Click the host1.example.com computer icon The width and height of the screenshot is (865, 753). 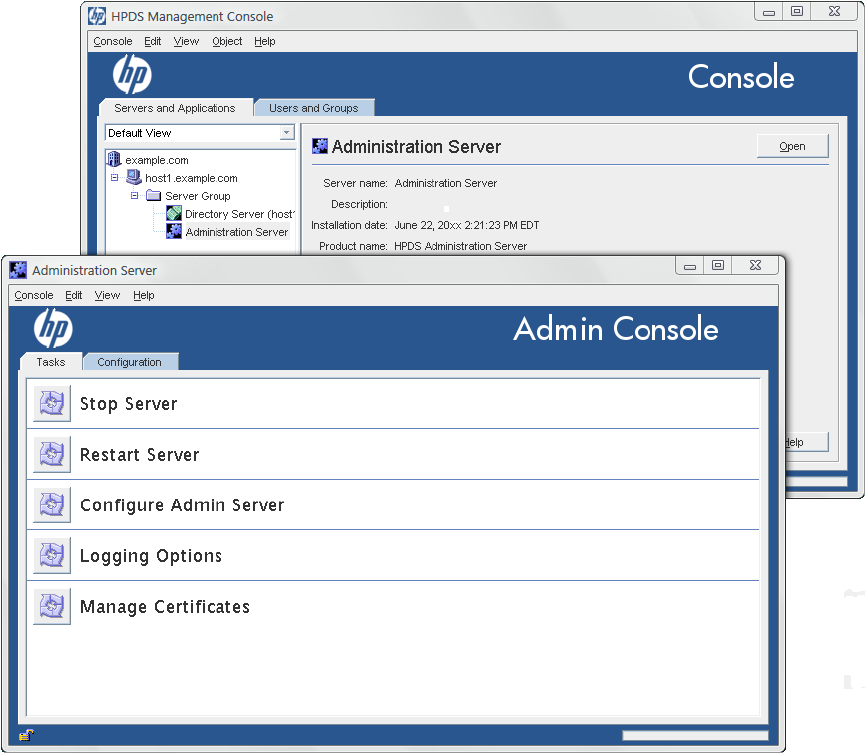pos(134,177)
